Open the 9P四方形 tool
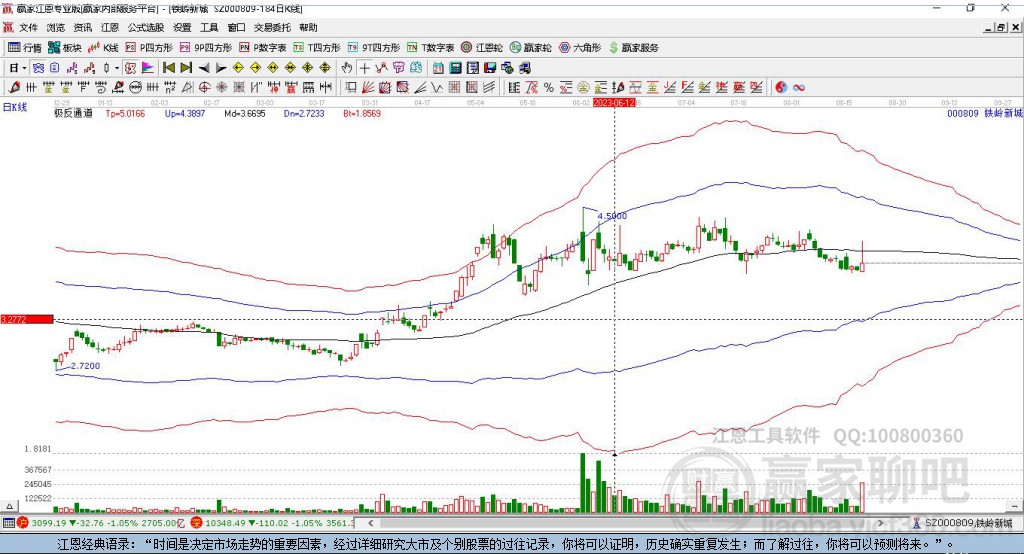This screenshot has width=1024, height=554. click(x=206, y=48)
